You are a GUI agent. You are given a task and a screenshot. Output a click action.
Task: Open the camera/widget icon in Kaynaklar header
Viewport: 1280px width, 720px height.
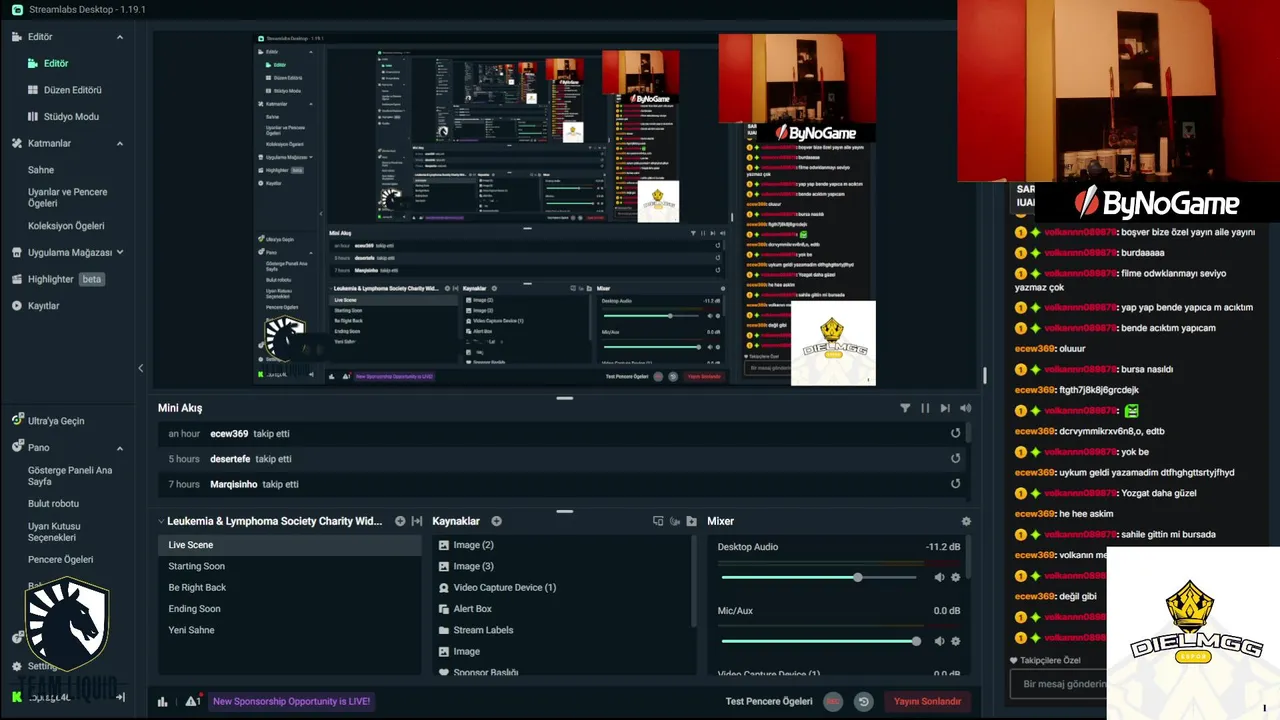pyautogui.click(x=675, y=521)
